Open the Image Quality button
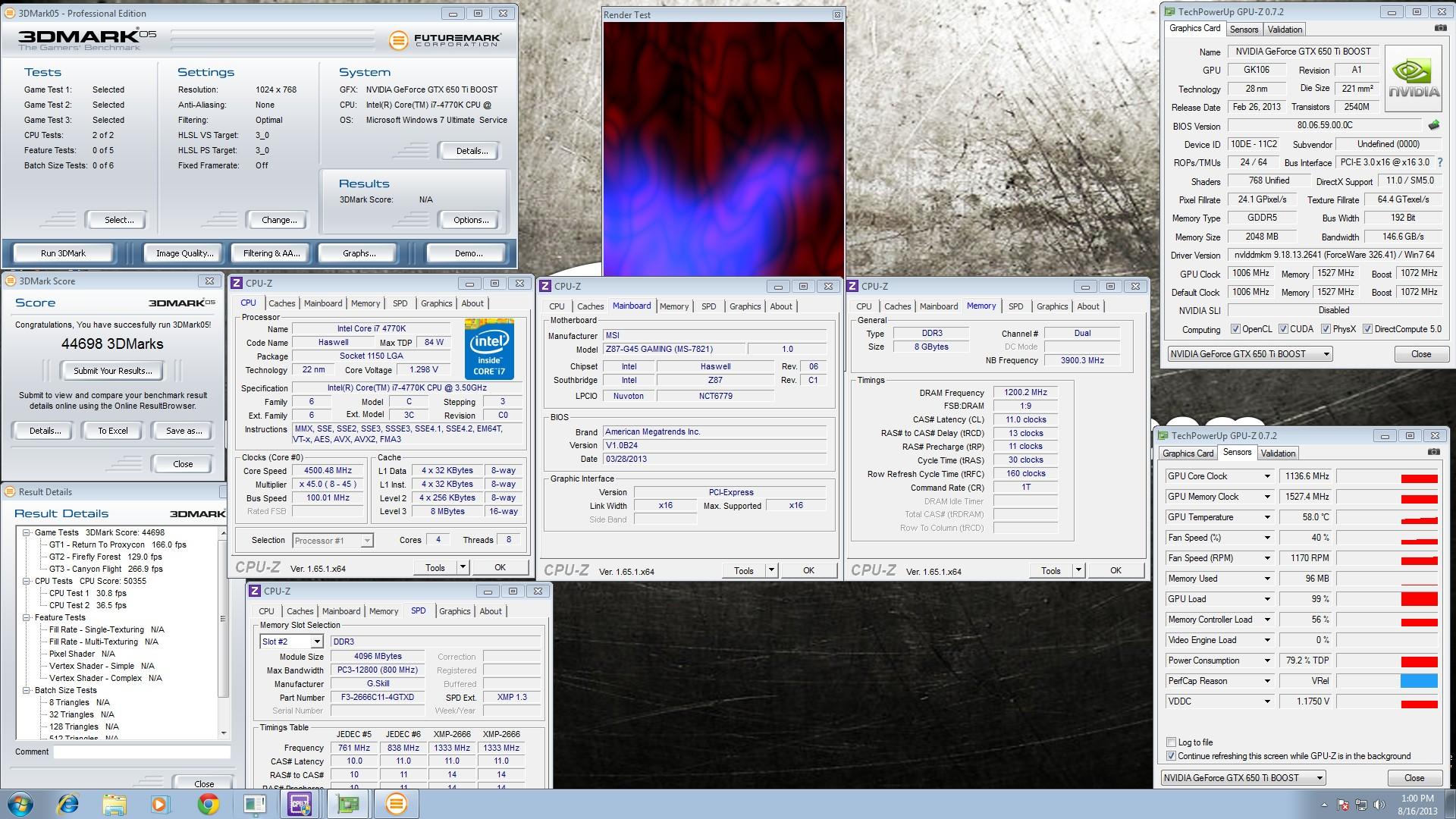This screenshot has width=1456, height=819. click(184, 253)
